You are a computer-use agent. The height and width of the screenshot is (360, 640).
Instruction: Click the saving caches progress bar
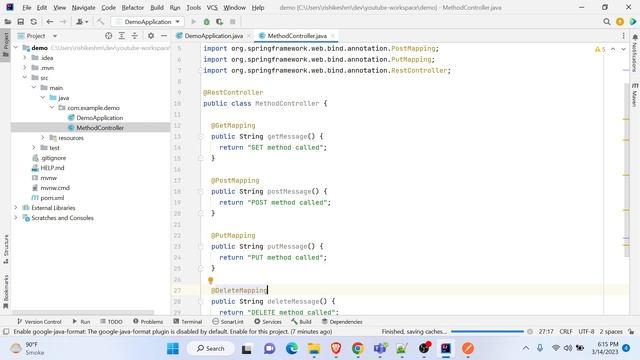[x=487, y=332]
